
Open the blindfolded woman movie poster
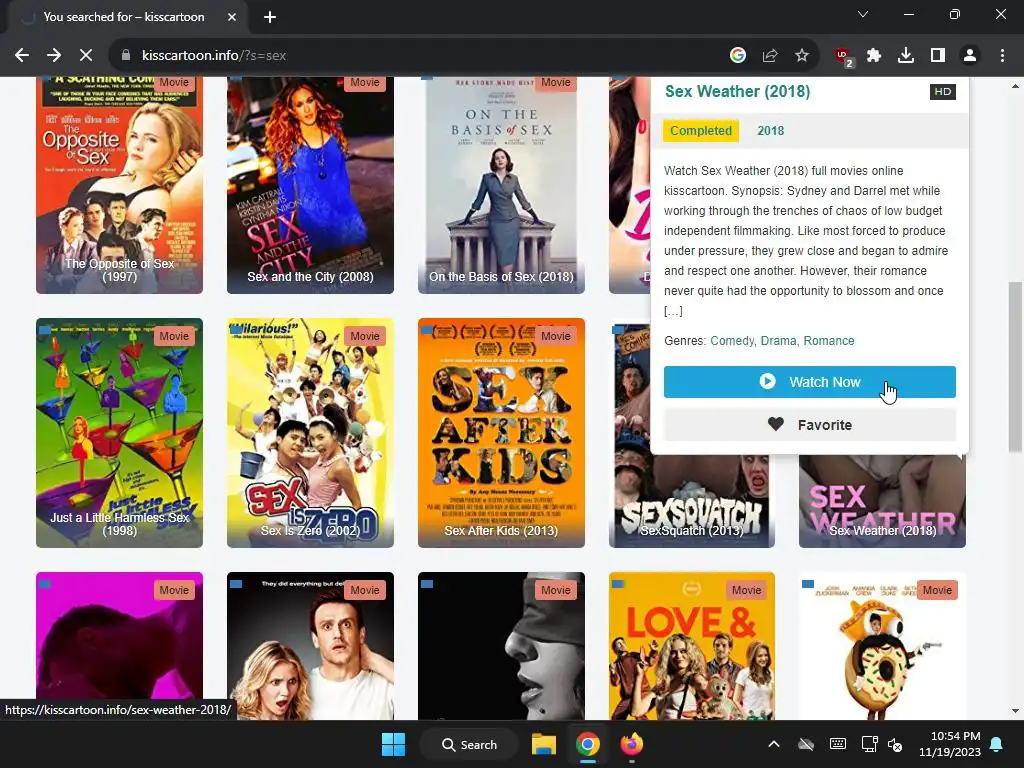(x=501, y=646)
